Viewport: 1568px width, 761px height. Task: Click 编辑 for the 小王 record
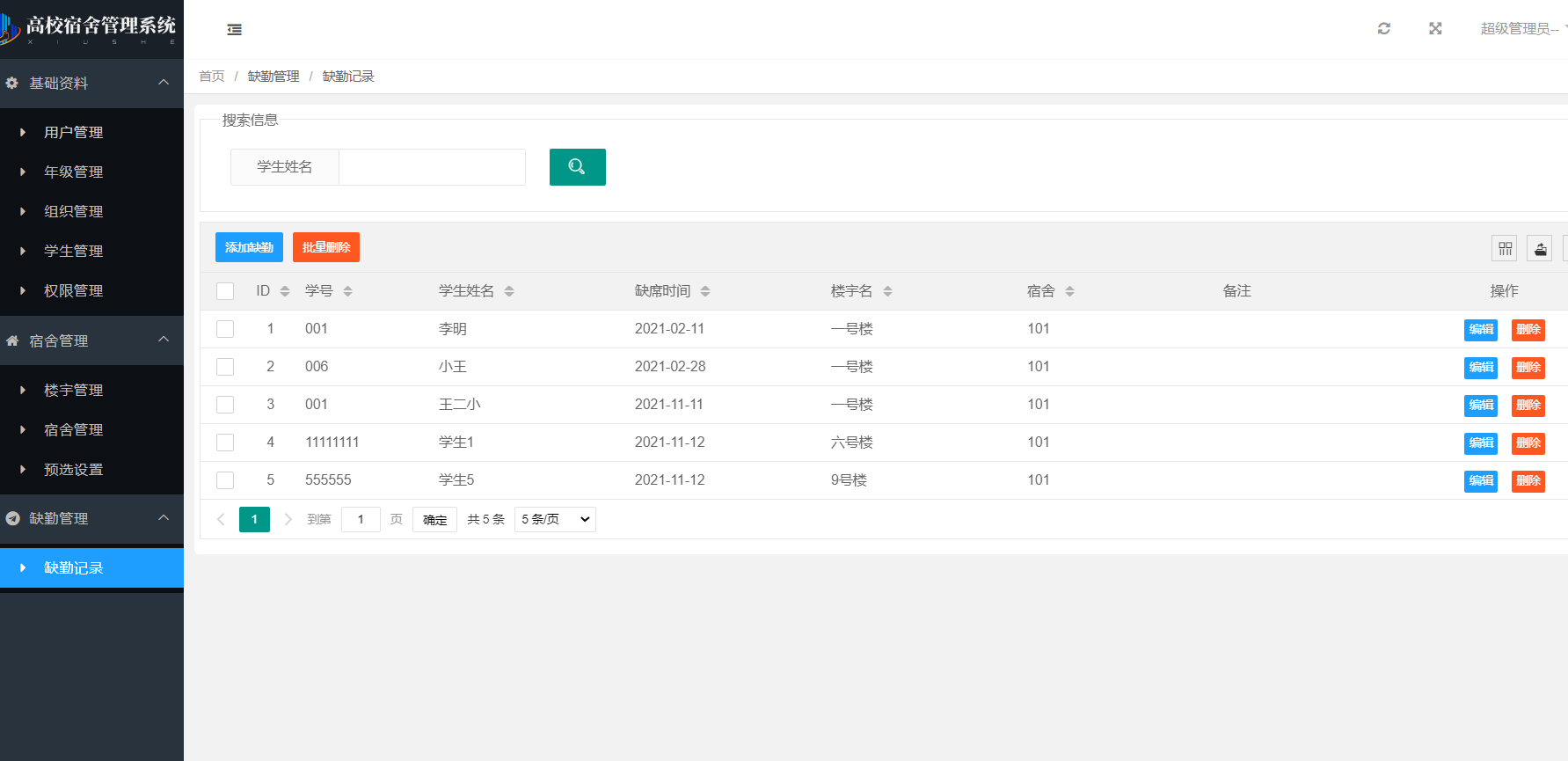[x=1480, y=368]
